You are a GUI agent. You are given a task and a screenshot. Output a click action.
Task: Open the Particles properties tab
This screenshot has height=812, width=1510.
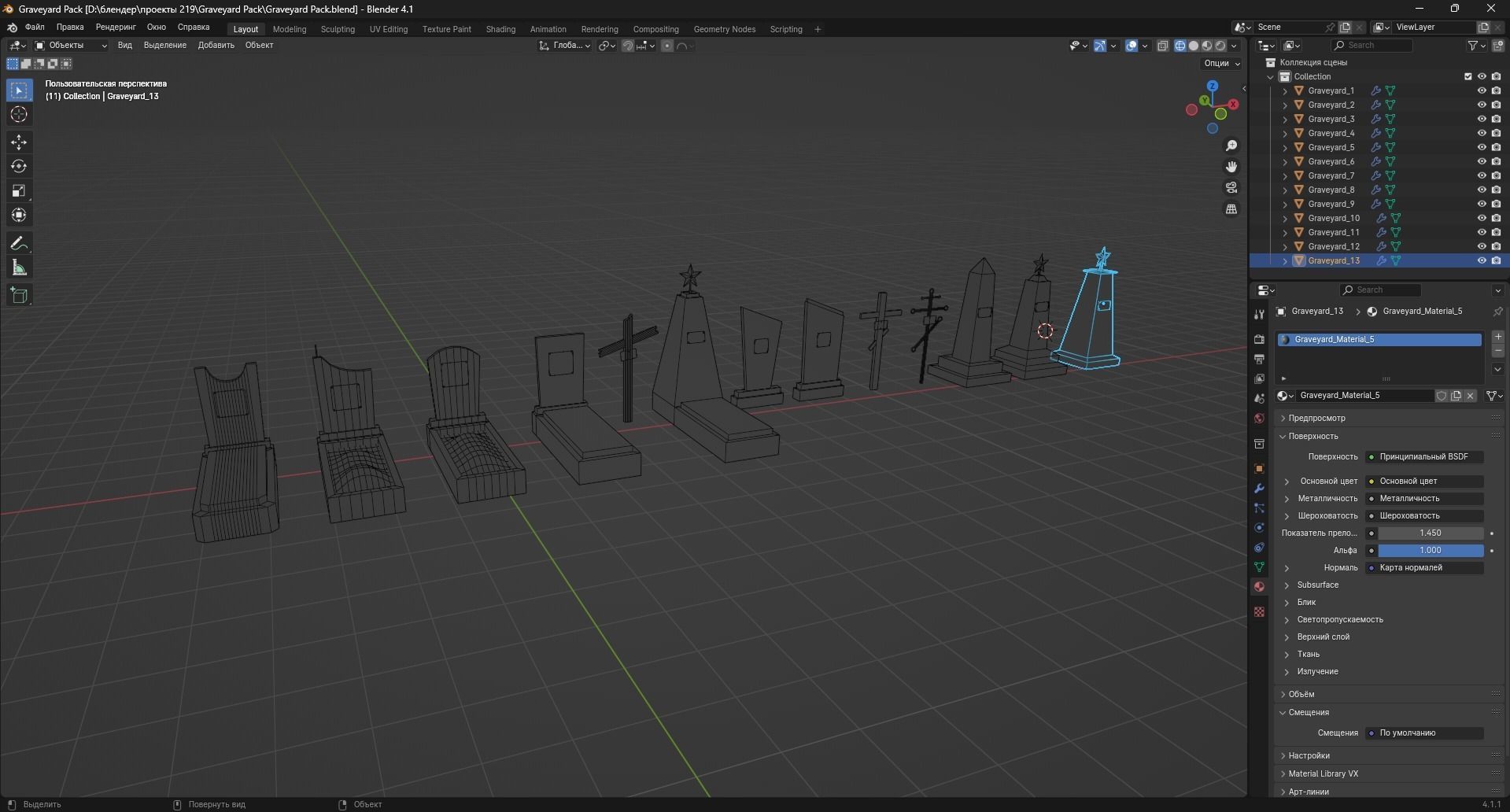click(x=1259, y=508)
